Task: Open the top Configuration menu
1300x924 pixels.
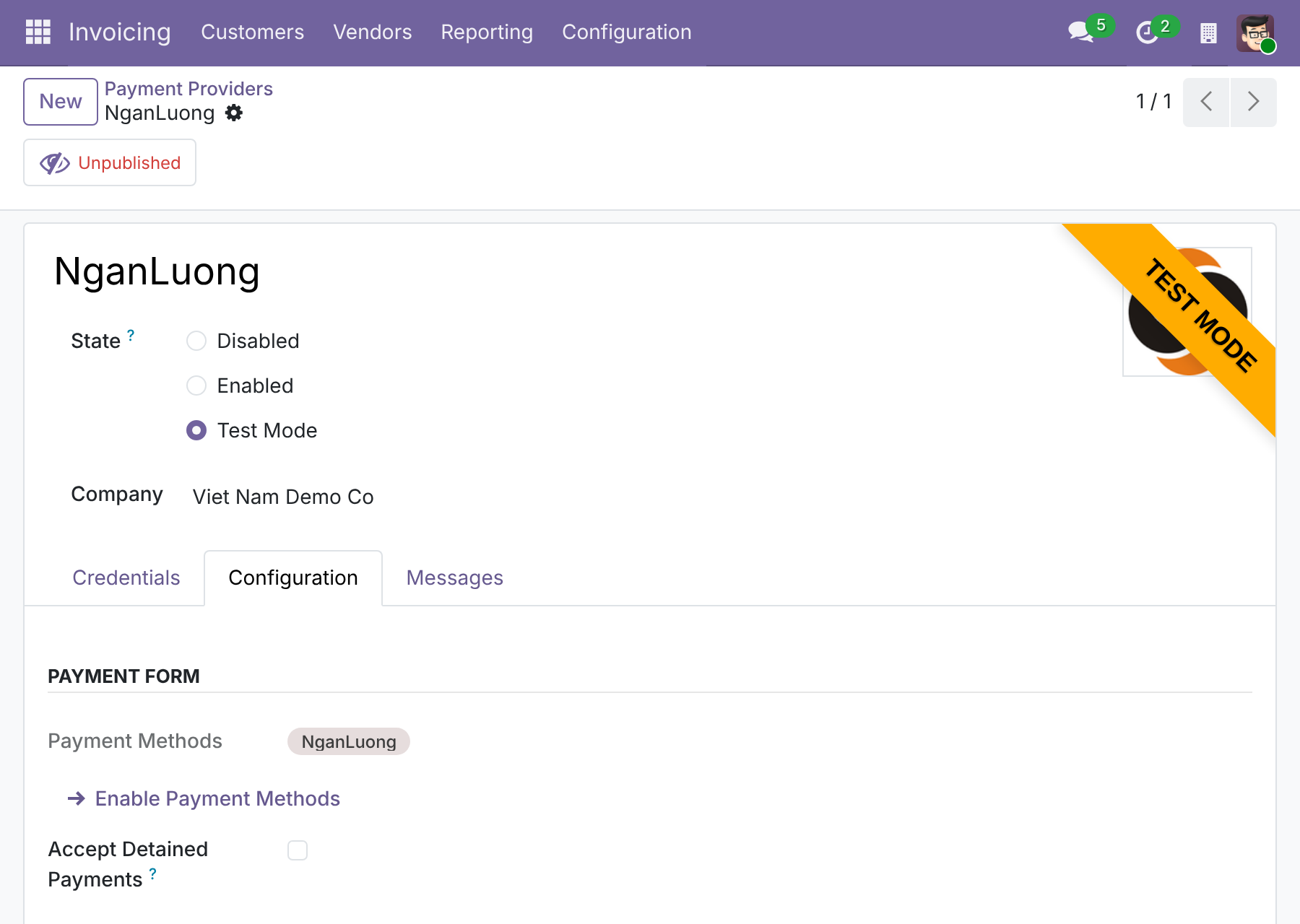Action: point(627,32)
